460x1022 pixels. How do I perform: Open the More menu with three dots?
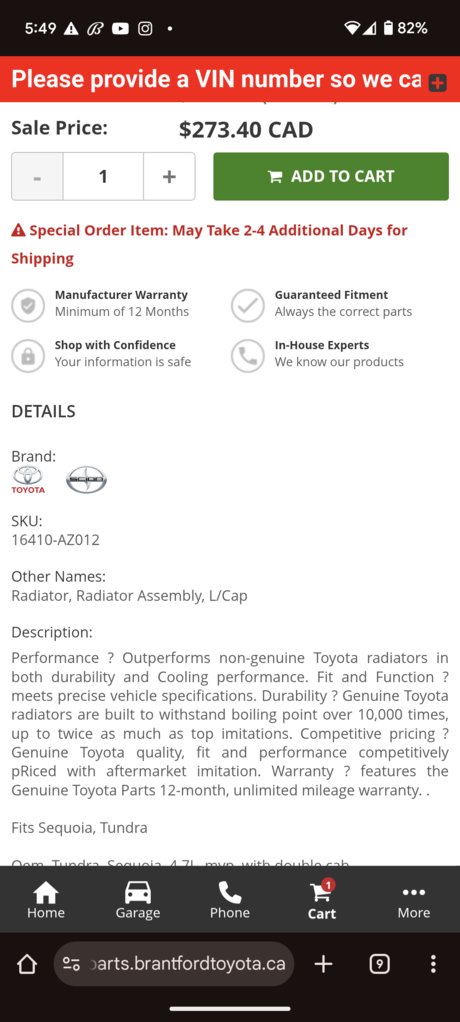point(414,899)
